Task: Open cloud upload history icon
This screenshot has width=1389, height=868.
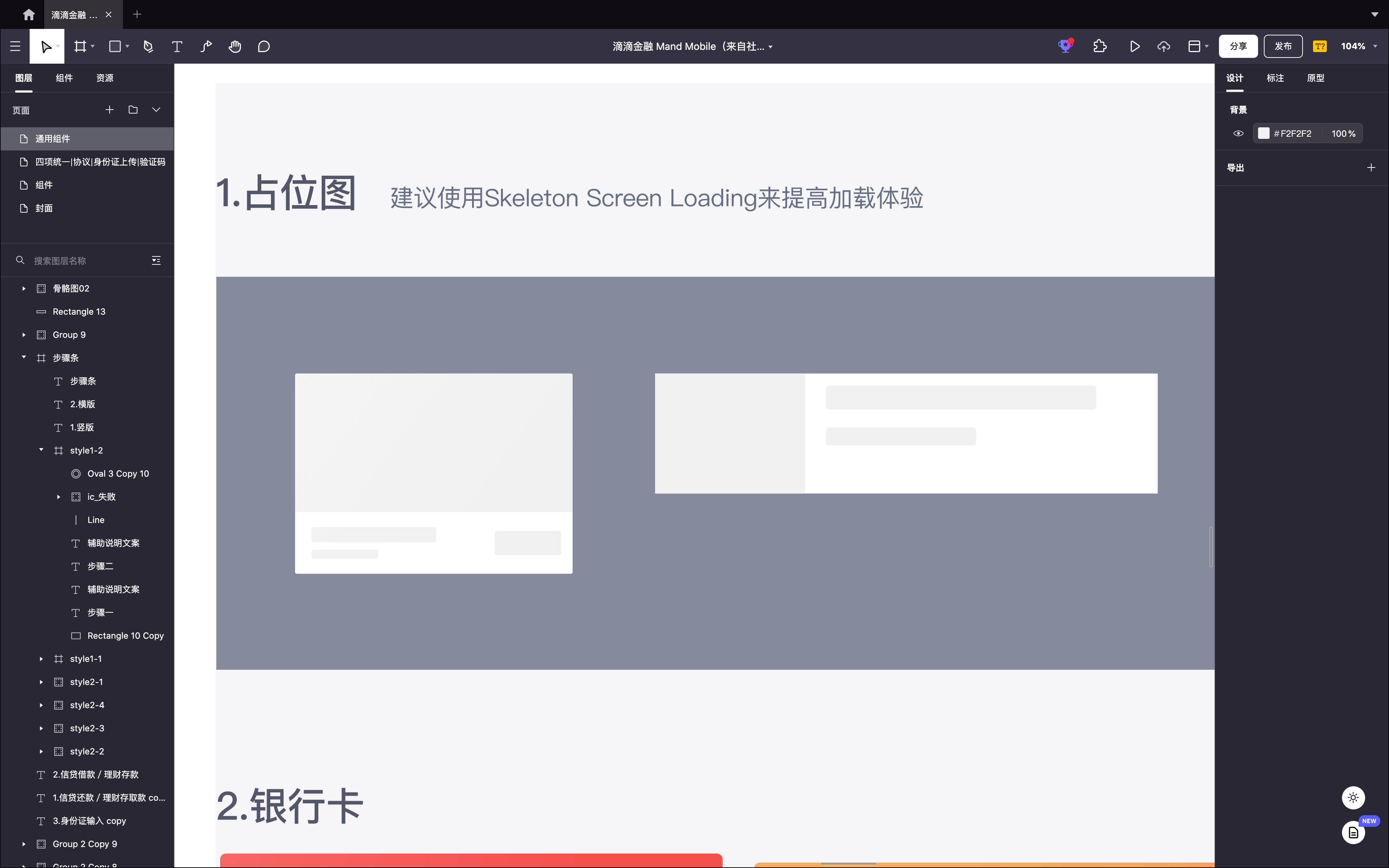Action: (1163, 47)
